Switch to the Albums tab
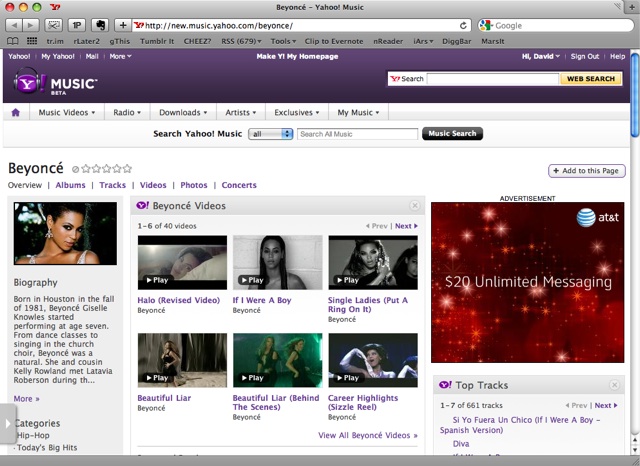 pos(70,185)
